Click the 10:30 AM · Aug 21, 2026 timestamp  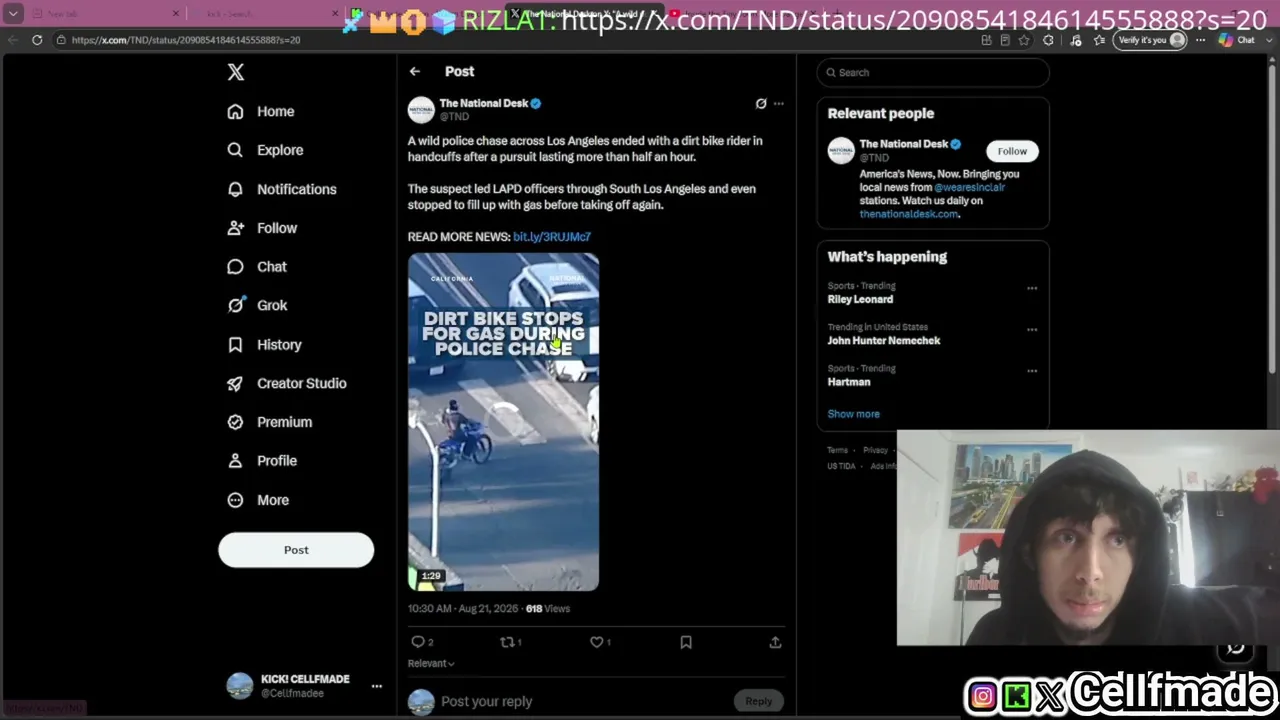point(463,608)
